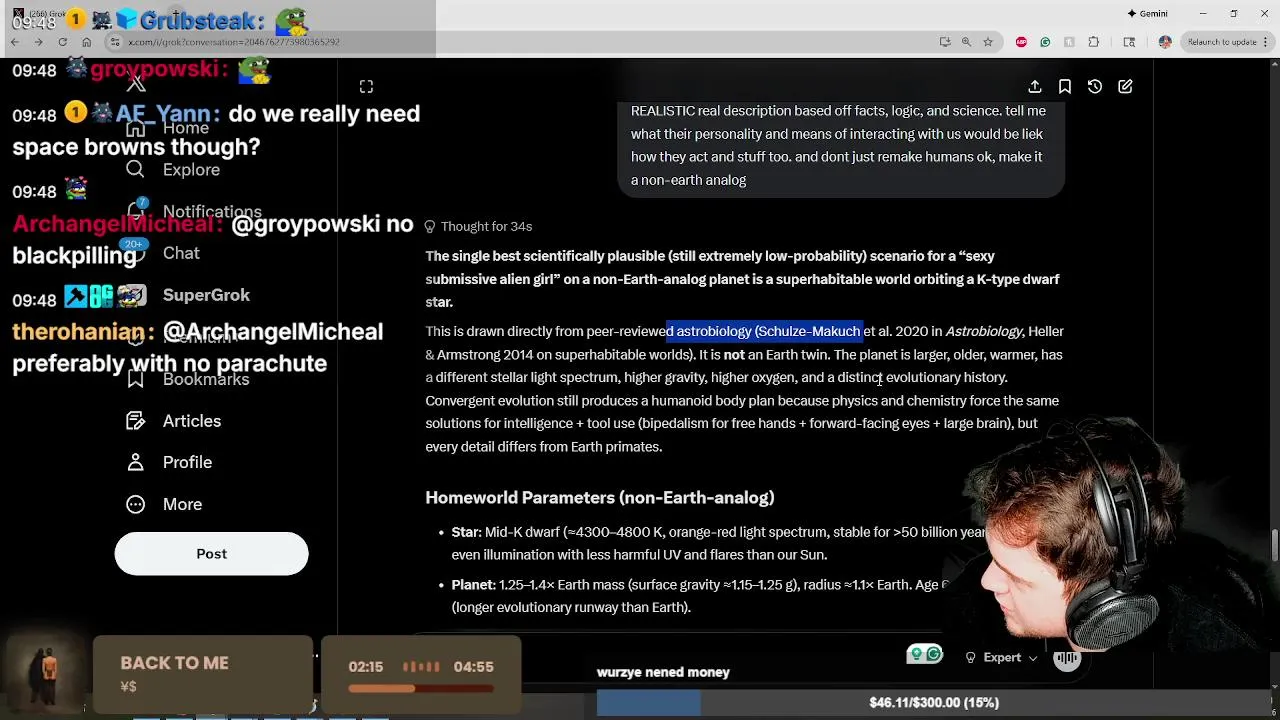Open the More circle icon in the sidebar
This screenshot has width=1280, height=720.
click(x=135, y=504)
